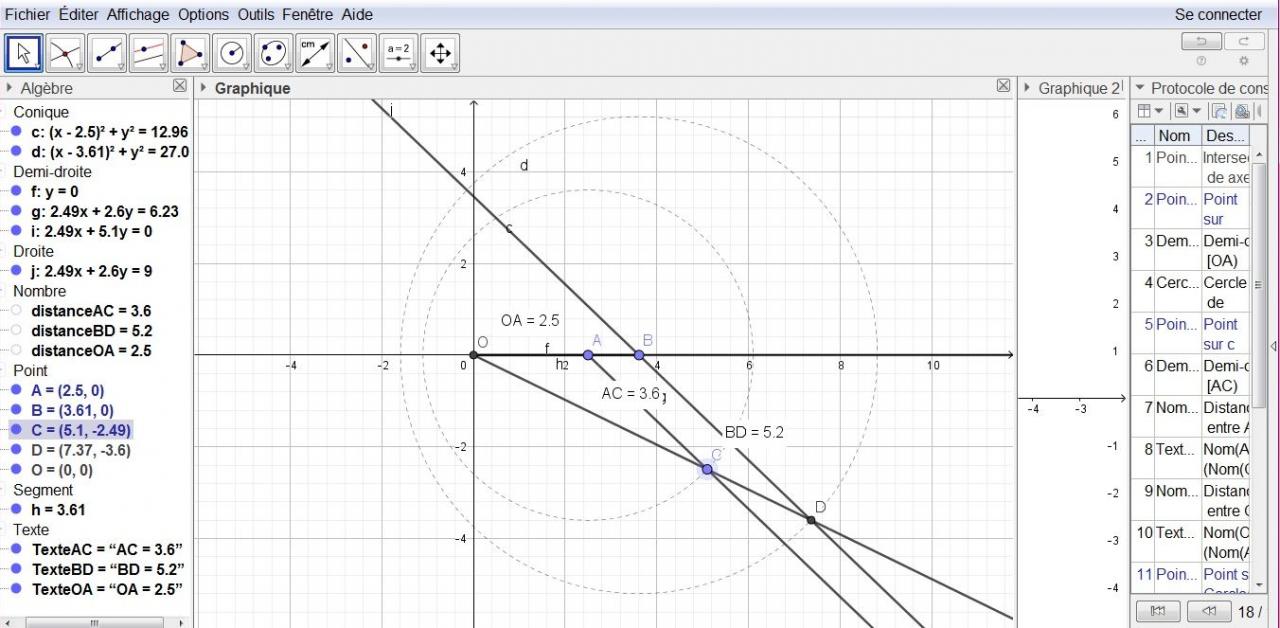Select the Move (arrow) tool

click(24, 53)
